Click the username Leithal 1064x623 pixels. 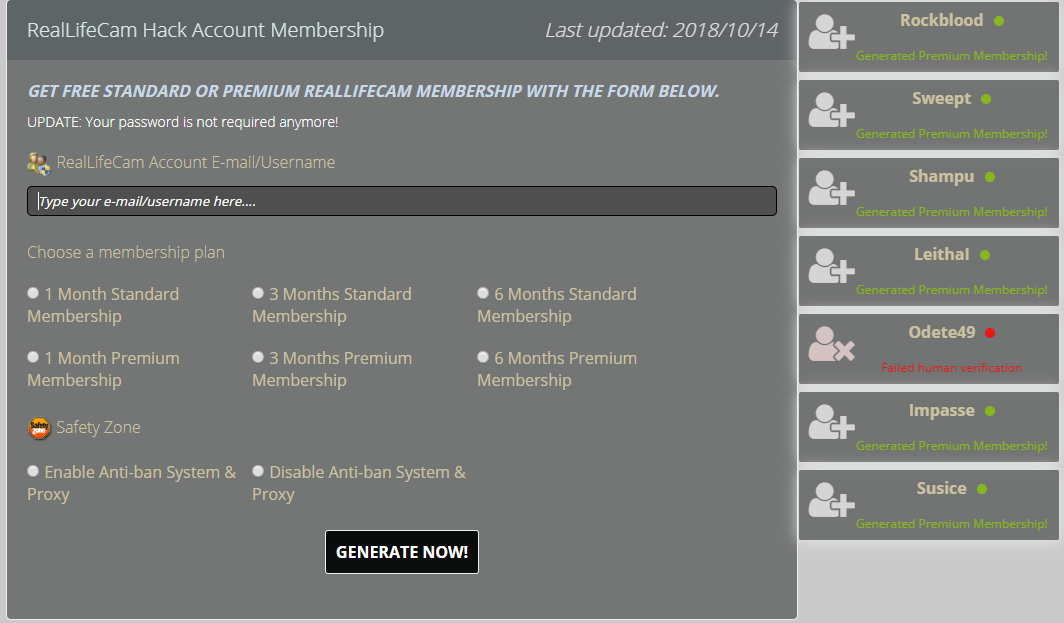click(x=941, y=254)
